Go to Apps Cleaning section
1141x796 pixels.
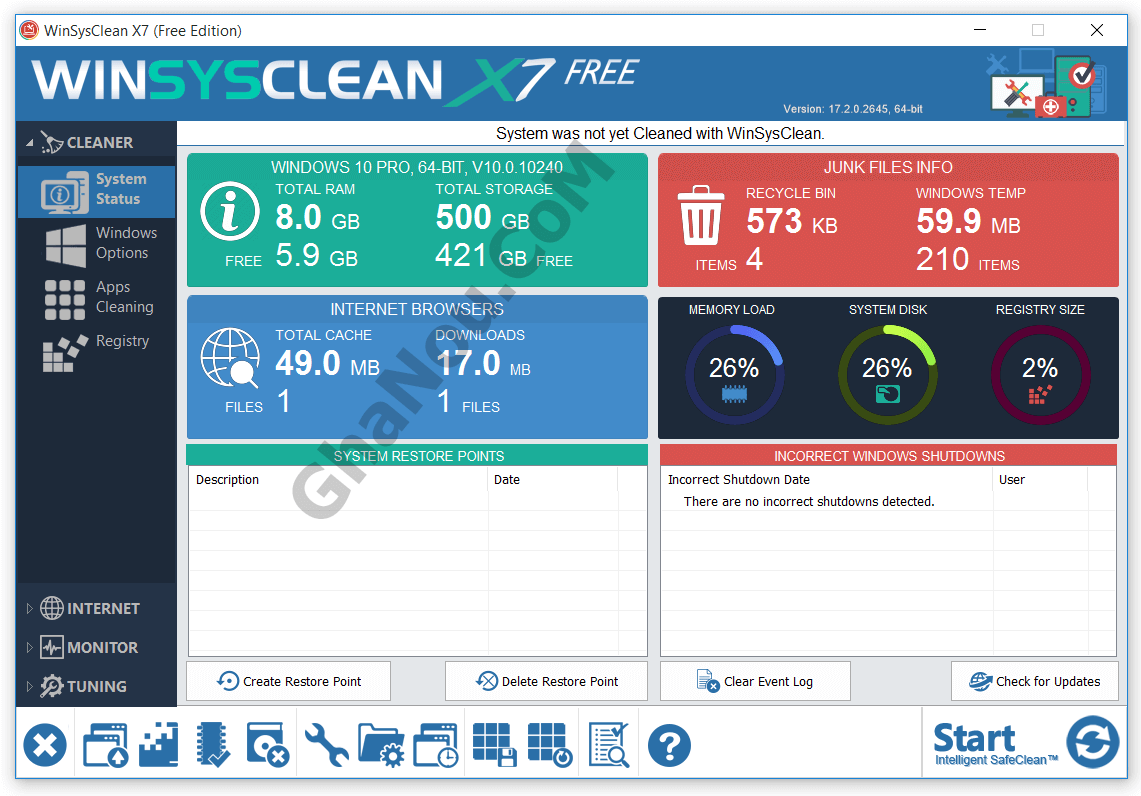click(x=96, y=298)
